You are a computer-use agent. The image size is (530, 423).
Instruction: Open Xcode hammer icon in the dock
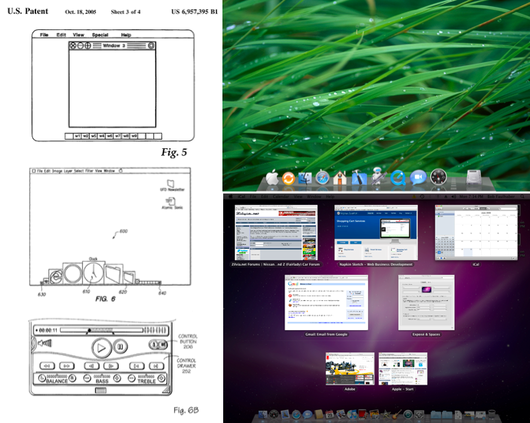click(359, 178)
